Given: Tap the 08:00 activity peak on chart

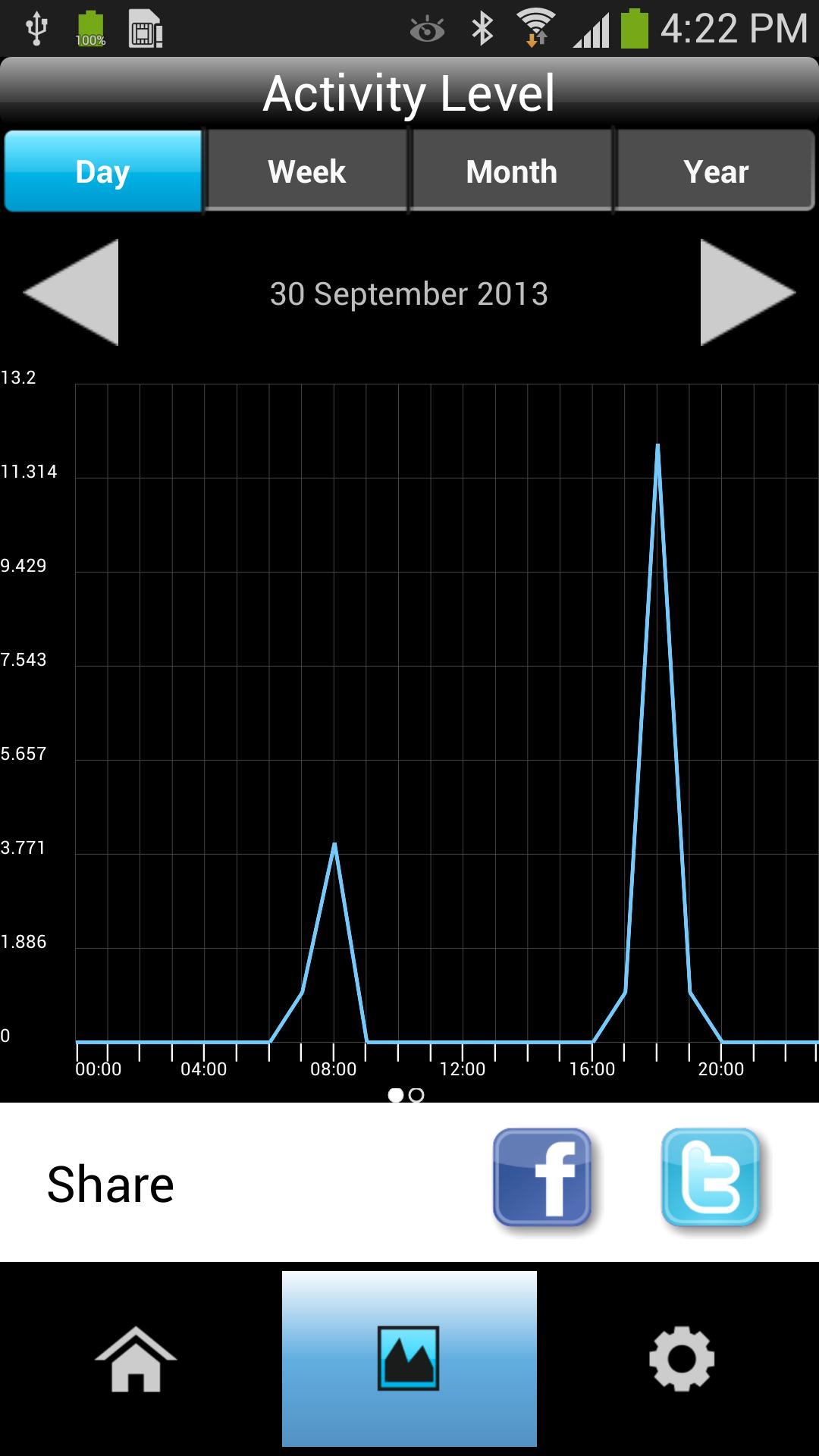Looking at the screenshot, I should point(334,845).
